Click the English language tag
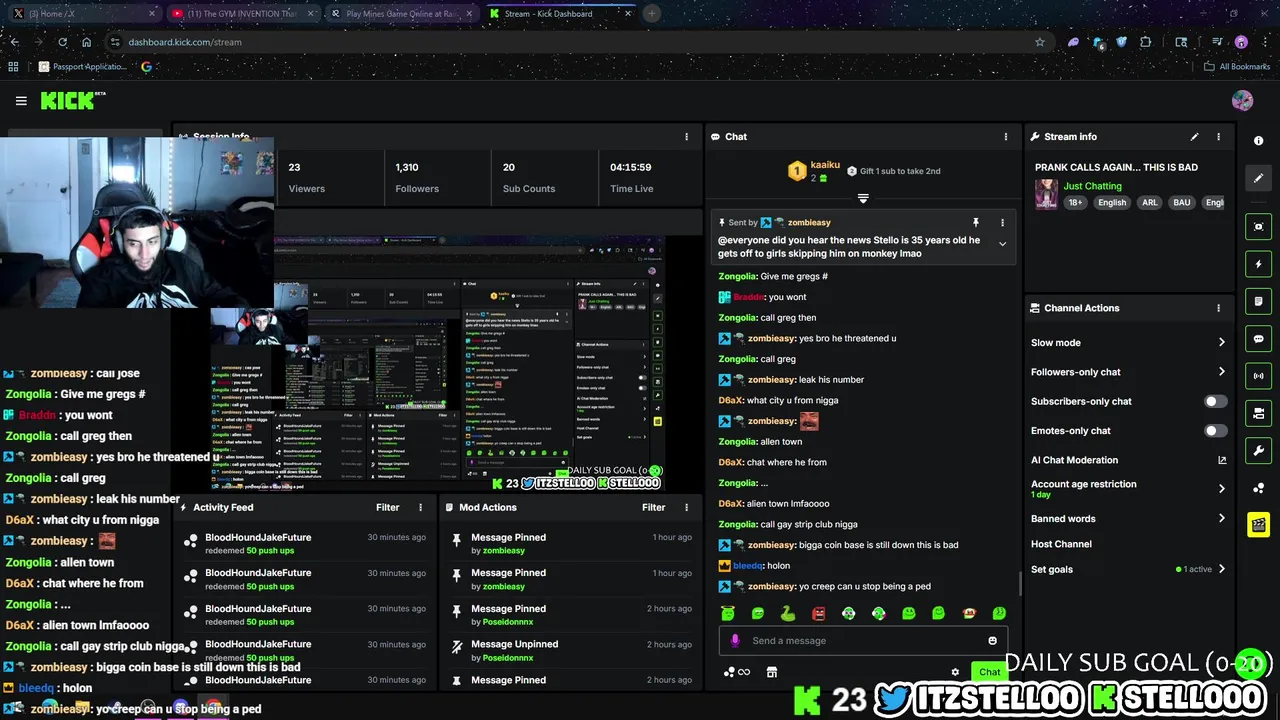The image size is (1280, 720). click(1112, 203)
